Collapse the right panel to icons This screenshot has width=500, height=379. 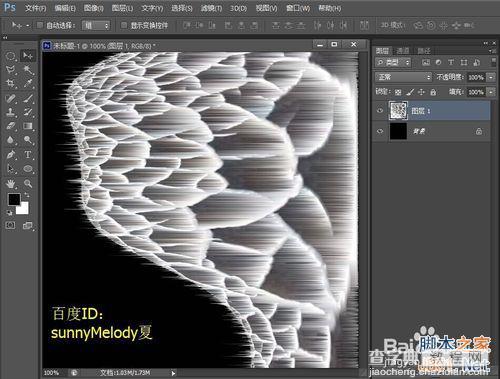(x=486, y=43)
